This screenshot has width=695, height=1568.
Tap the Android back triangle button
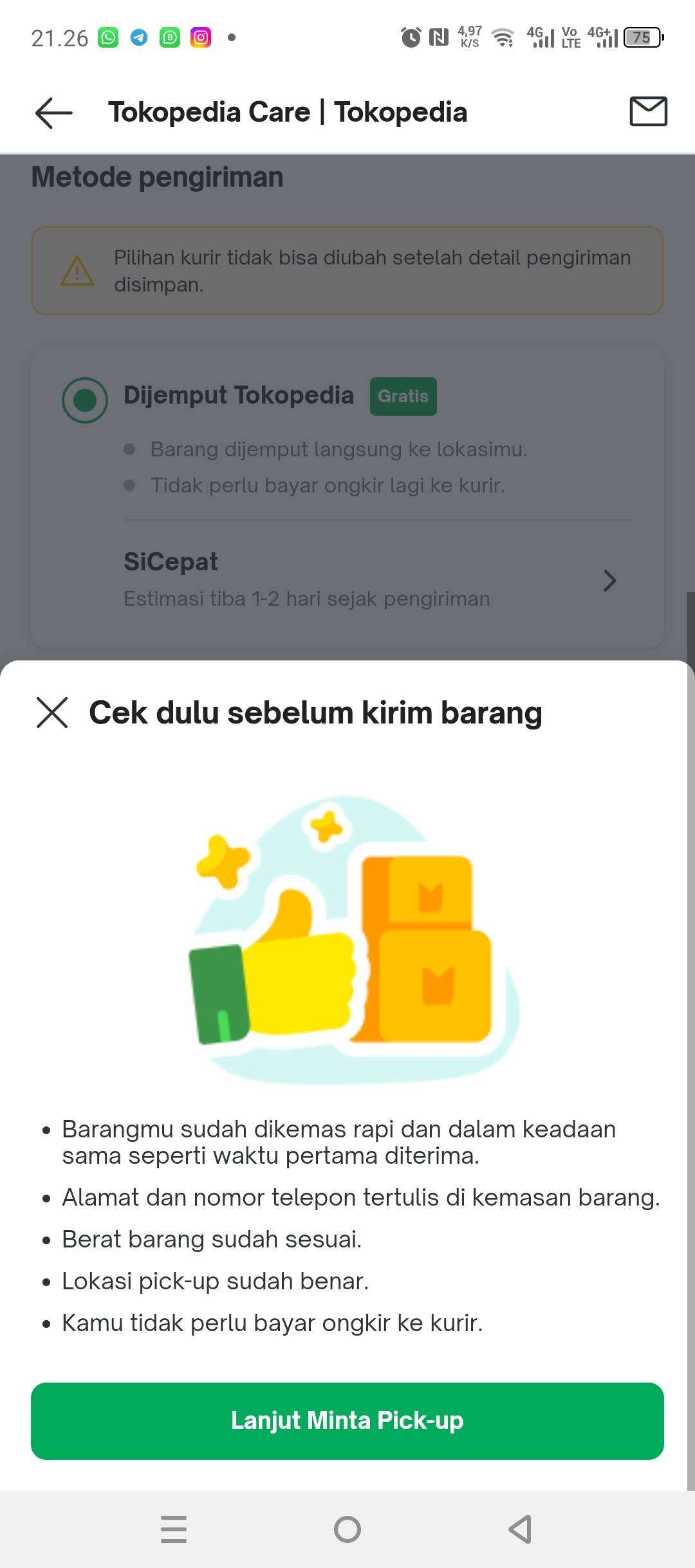click(520, 1529)
